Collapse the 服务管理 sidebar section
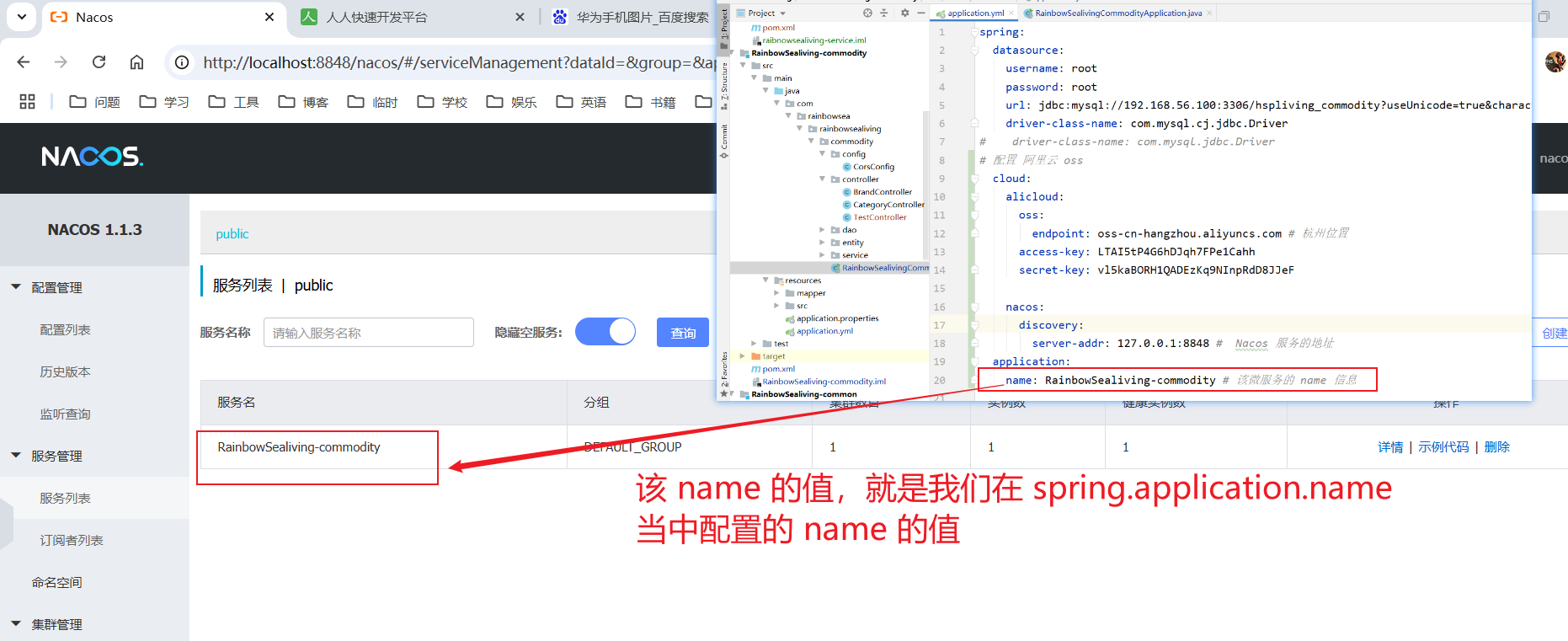This screenshot has height=641, width=1568. pyautogui.click(x=16, y=456)
